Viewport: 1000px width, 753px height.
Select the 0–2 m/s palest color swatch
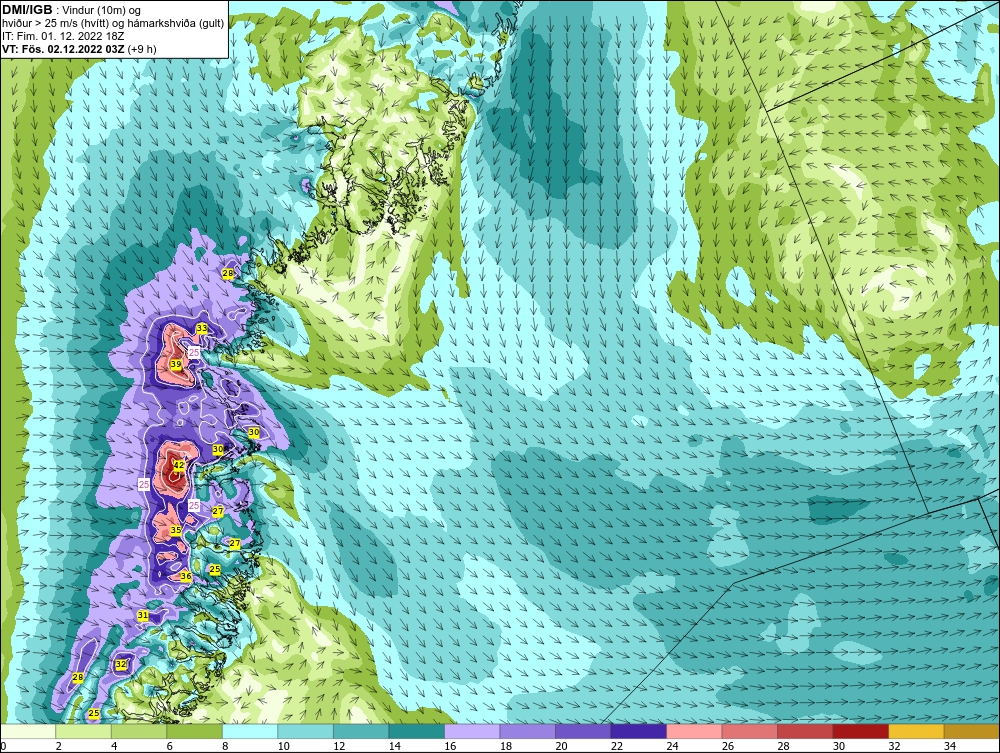point(28,731)
